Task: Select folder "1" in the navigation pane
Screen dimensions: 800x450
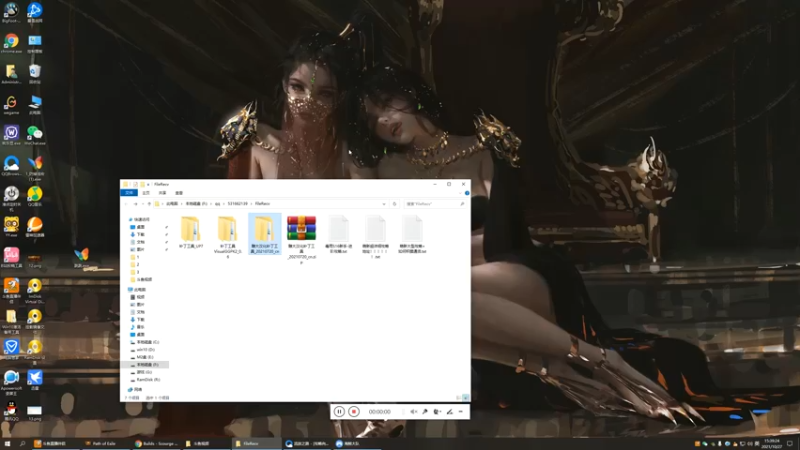Action: 135,257
